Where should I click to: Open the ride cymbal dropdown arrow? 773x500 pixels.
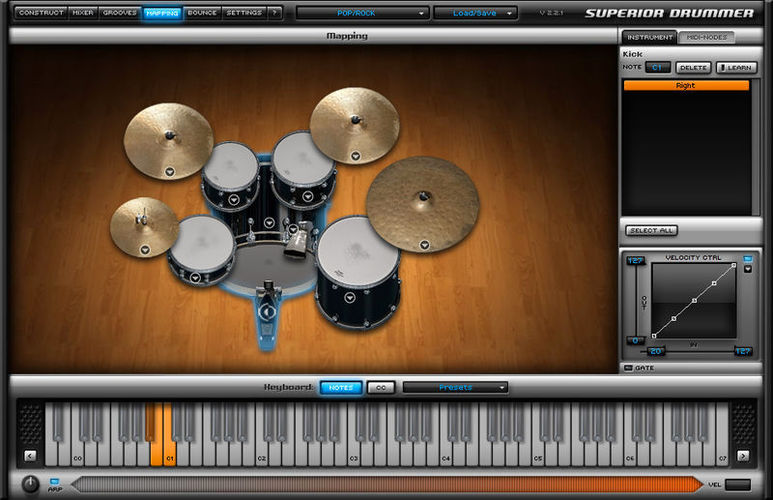[424, 245]
